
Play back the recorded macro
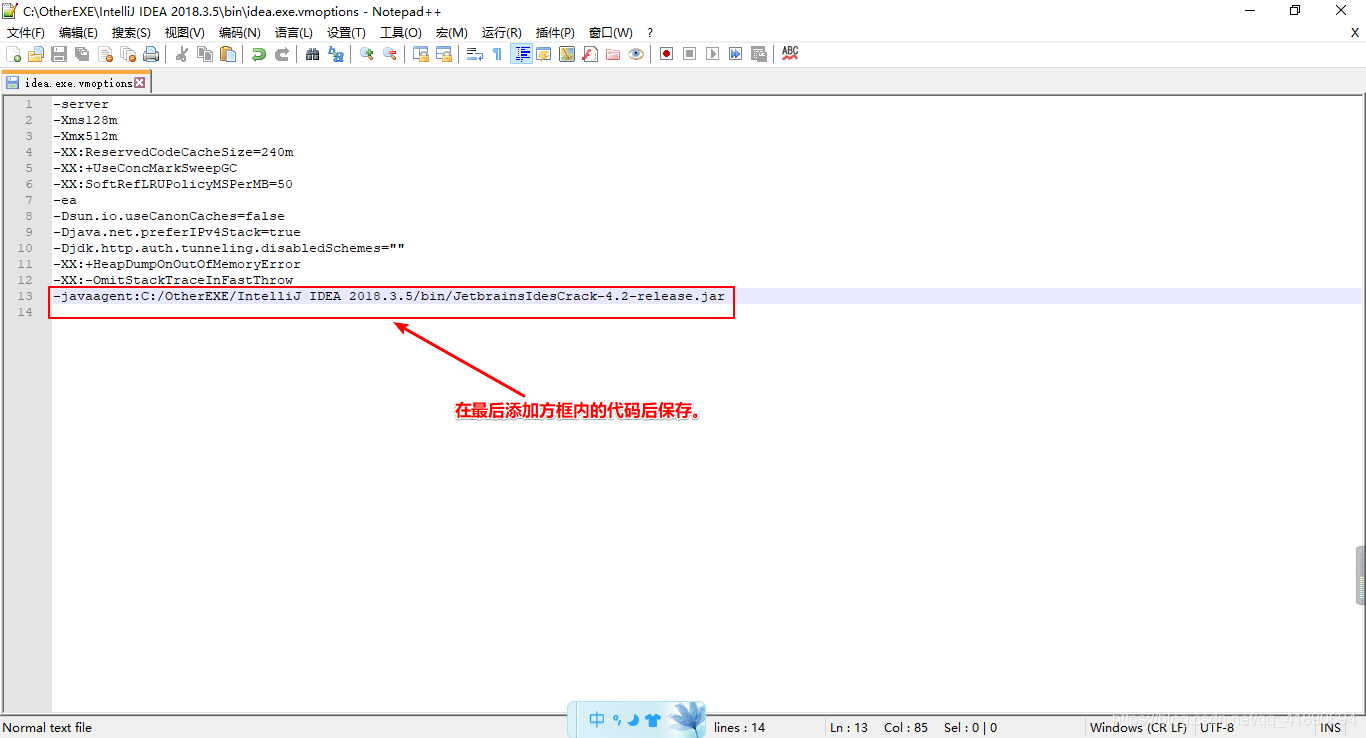(x=713, y=54)
